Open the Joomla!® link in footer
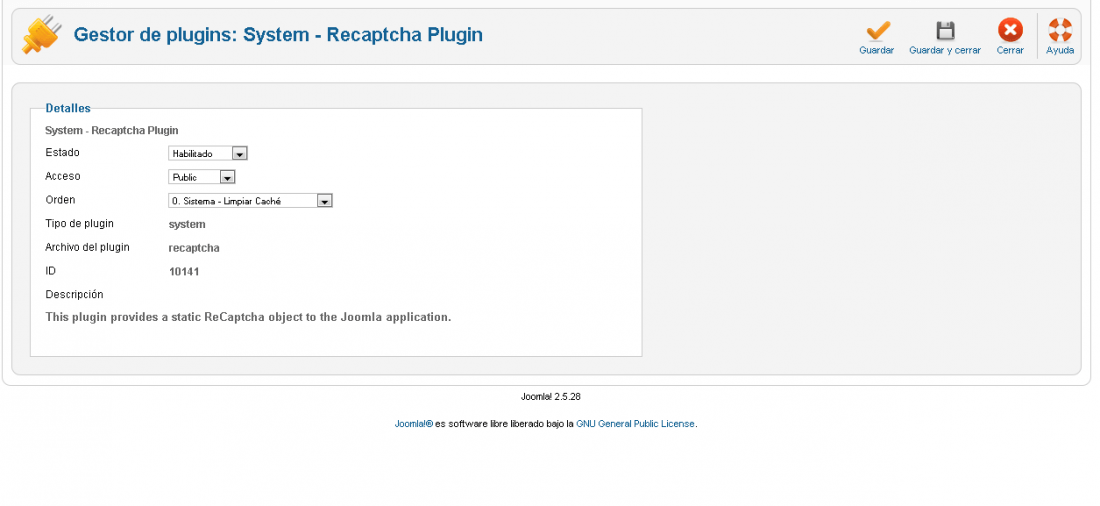The image size is (1100, 506). (414, 424)
